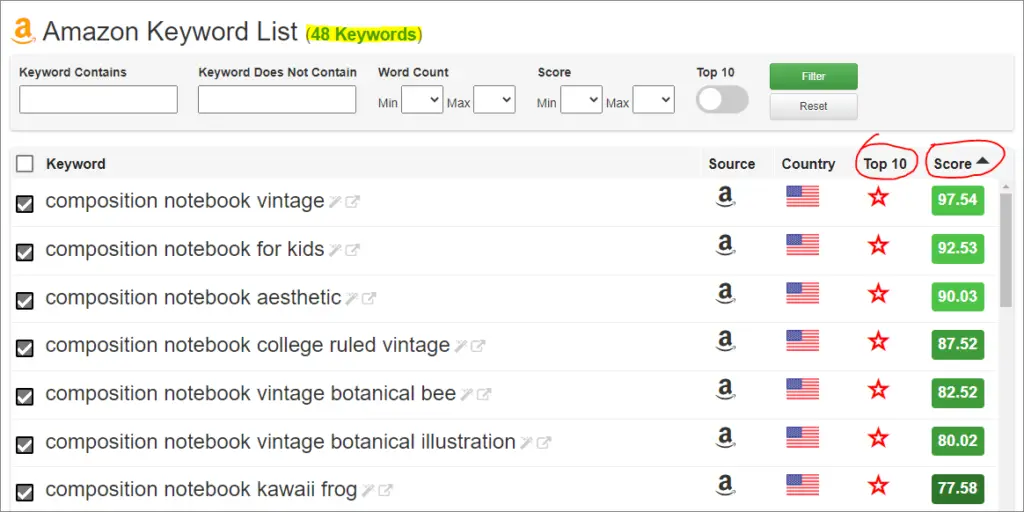Toggle the Top 10 filter switch
Screen dimensions: 1024x512
click(x=722, y=99)
